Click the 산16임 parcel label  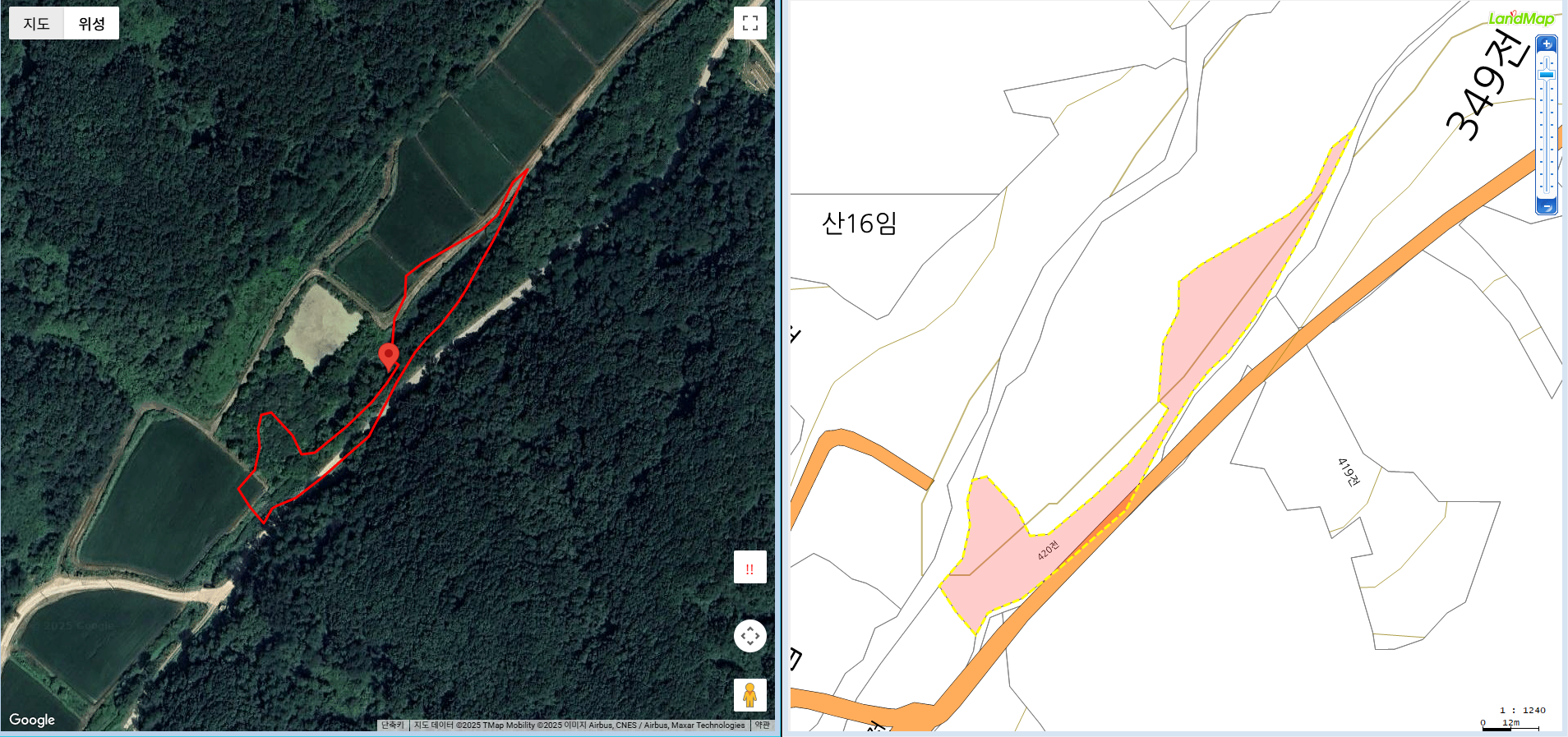[860, 223]
